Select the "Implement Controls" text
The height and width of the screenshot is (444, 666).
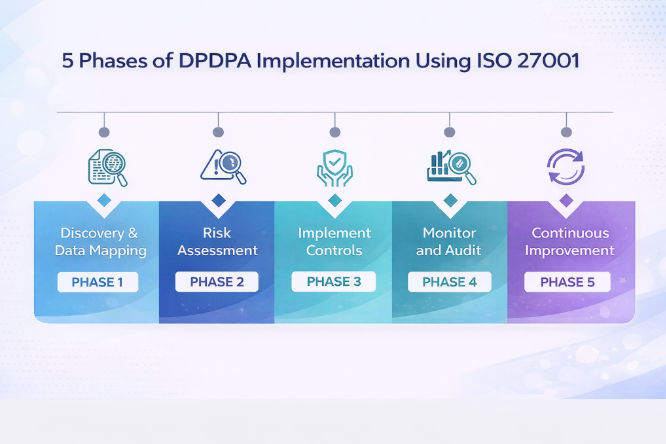point(334,242)
